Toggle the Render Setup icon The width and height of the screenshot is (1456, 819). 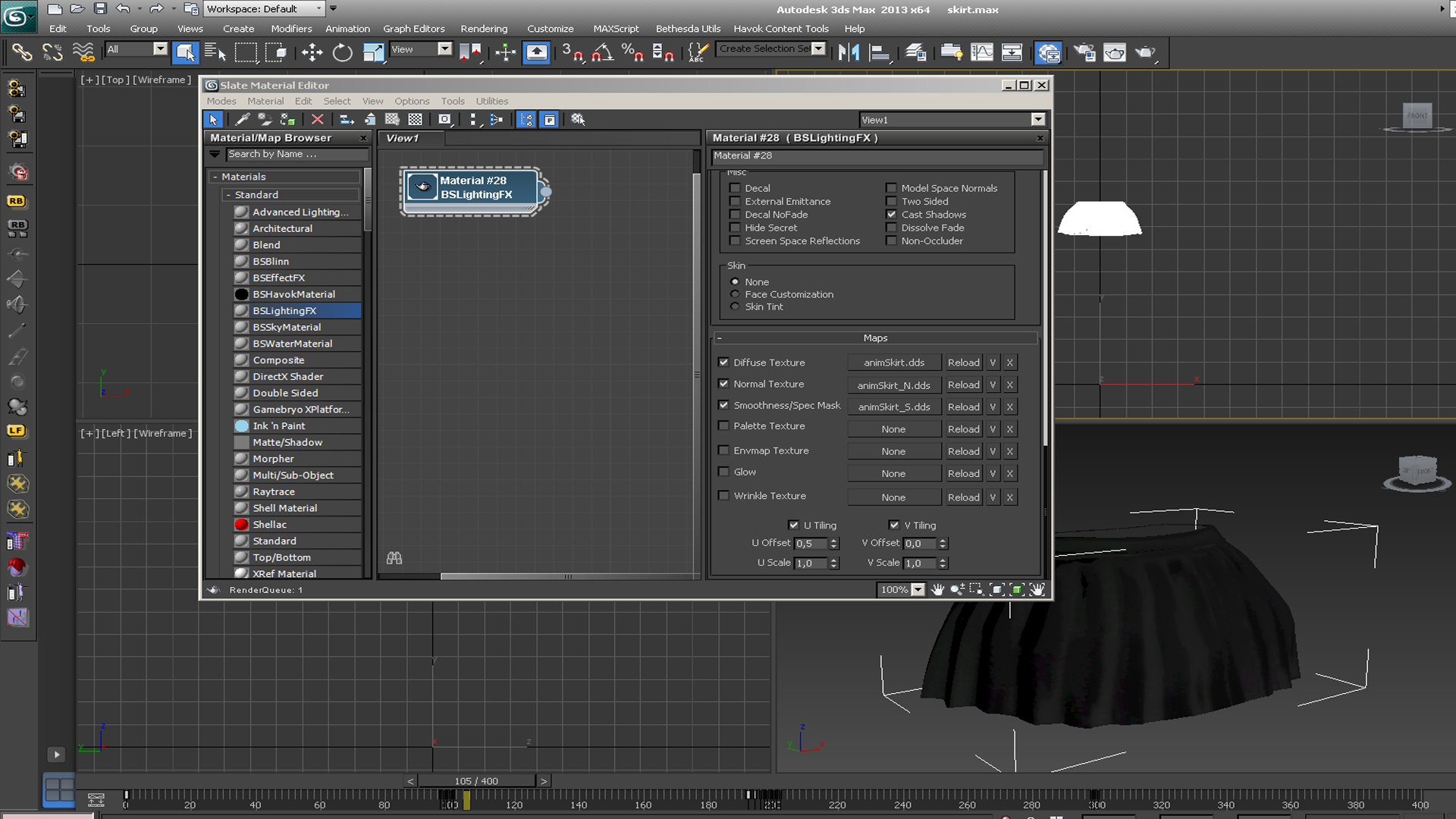[1084, 52]
